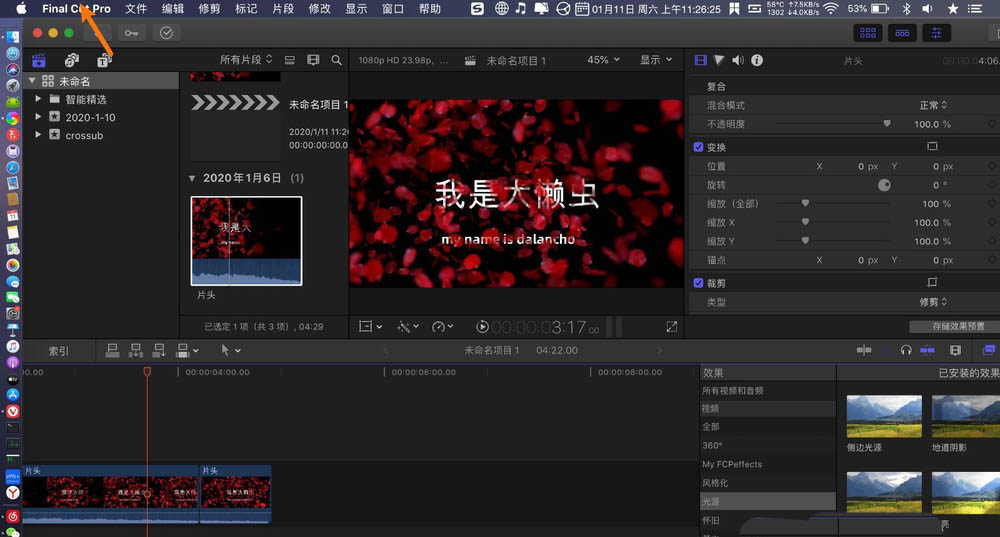1000x537 pixels.
Task: Open the Audio inspector speaker icon
Action: pos(738,60)
